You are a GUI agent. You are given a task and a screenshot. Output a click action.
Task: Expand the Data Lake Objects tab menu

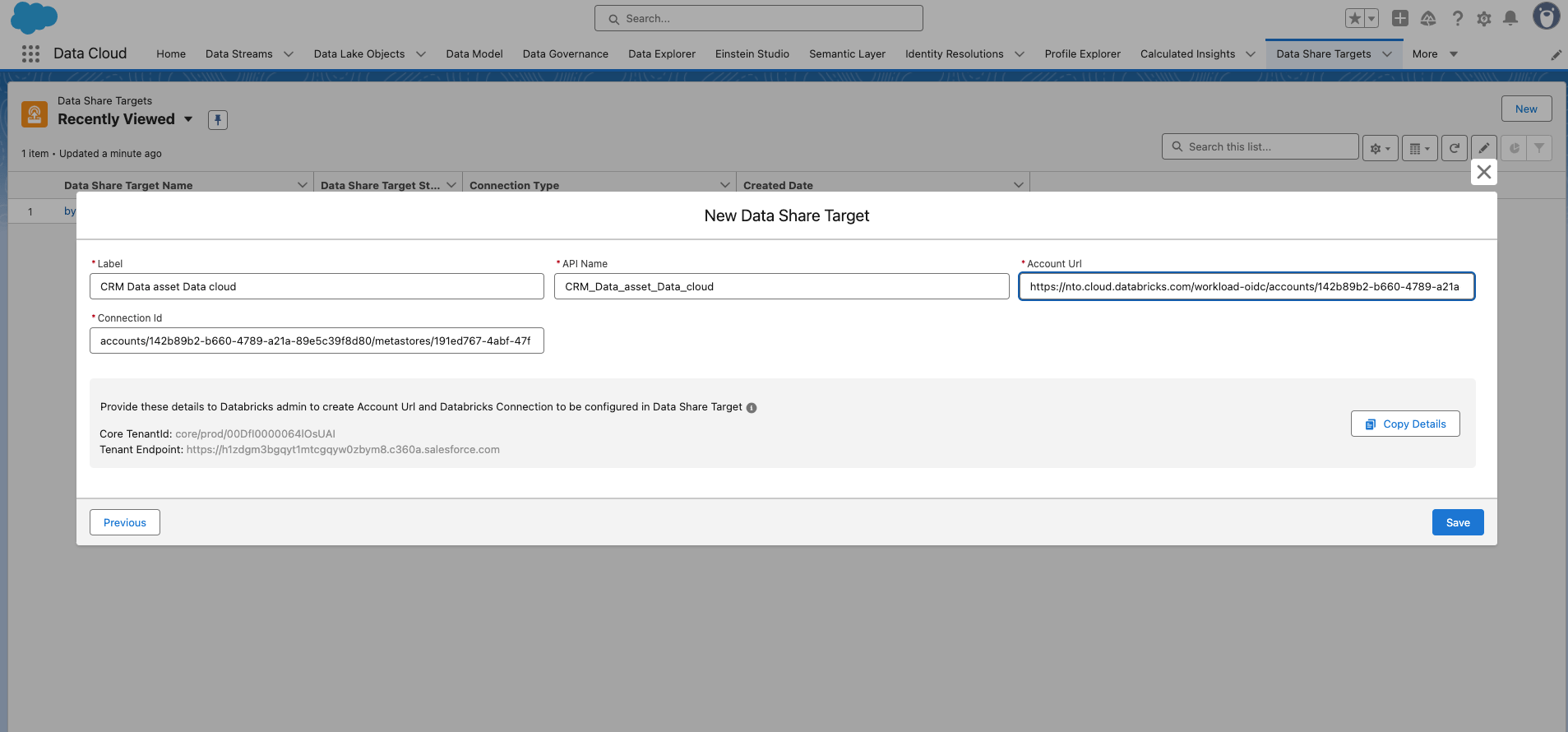pyautogui.click(x=421, y=54)
